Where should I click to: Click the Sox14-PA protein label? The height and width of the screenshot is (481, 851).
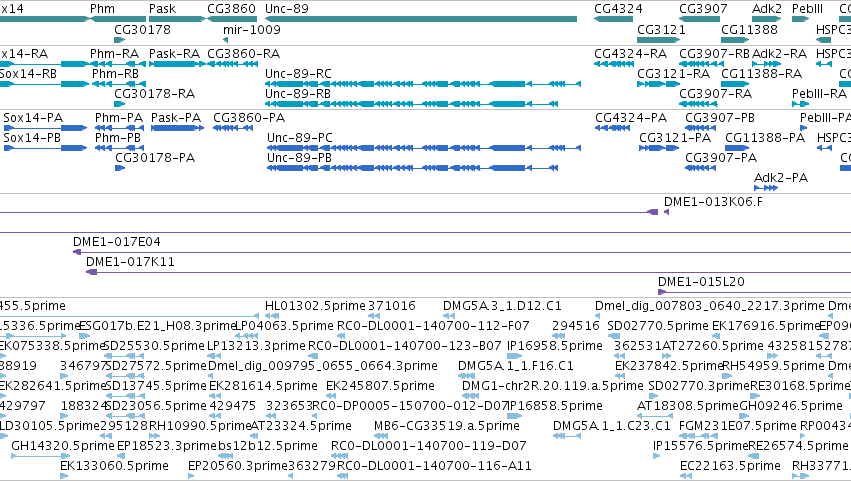[33, 118]
